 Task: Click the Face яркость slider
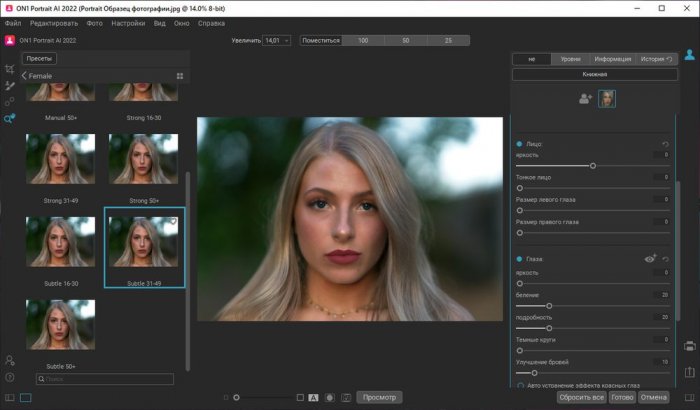593,165
